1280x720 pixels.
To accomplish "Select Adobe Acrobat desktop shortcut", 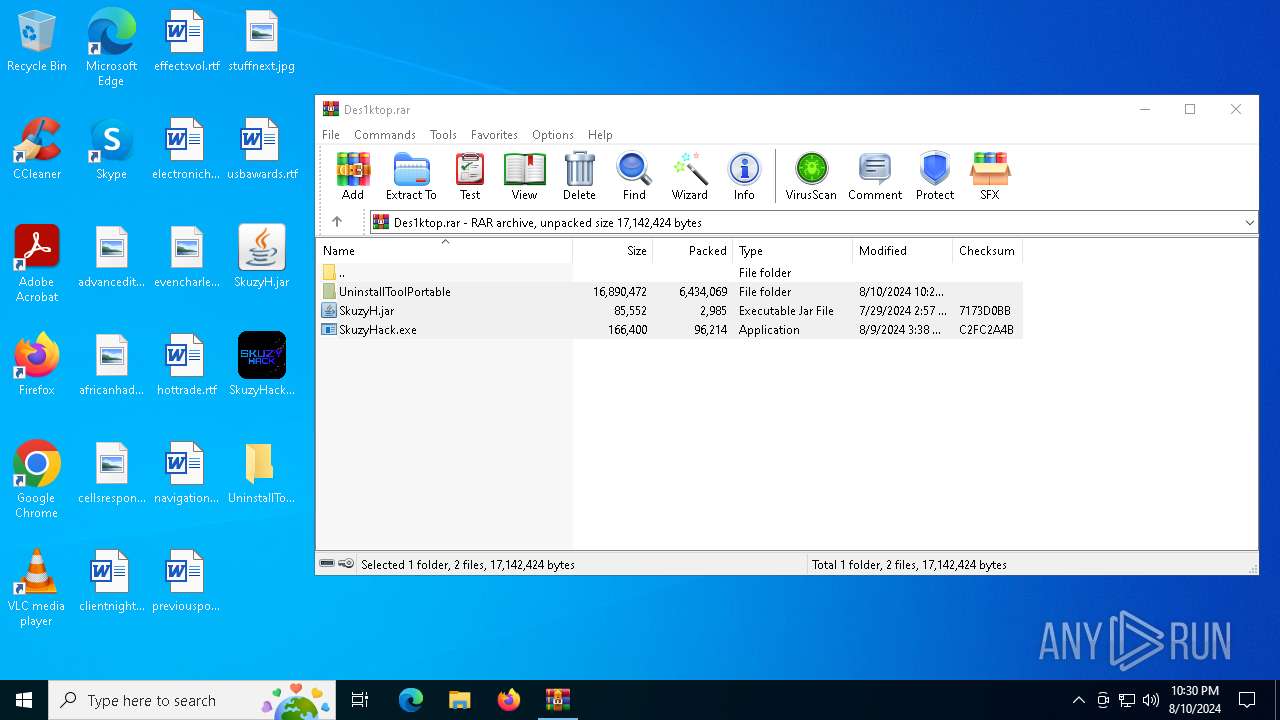I will (x=37, y=264).
